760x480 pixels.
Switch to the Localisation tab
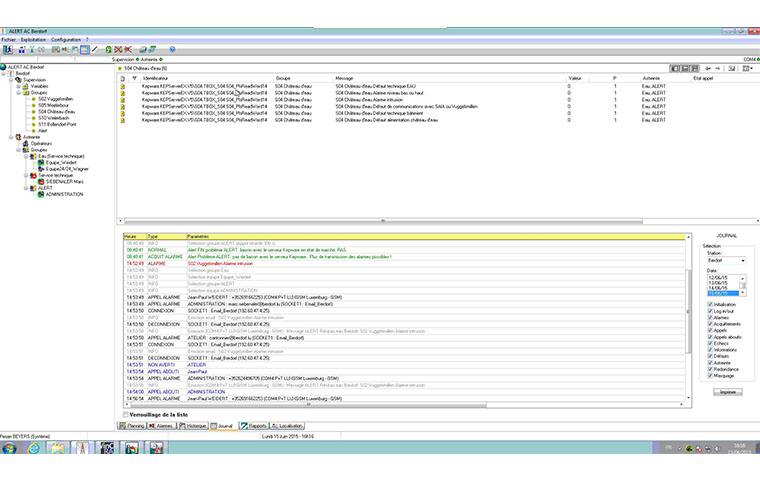(x=287, y=426)
